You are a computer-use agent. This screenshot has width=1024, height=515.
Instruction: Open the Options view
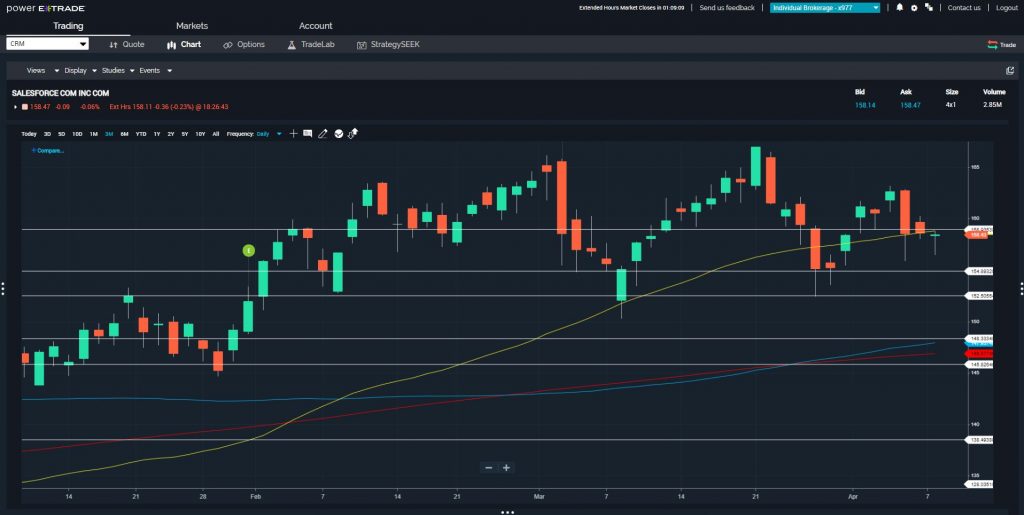click(244, 44)
